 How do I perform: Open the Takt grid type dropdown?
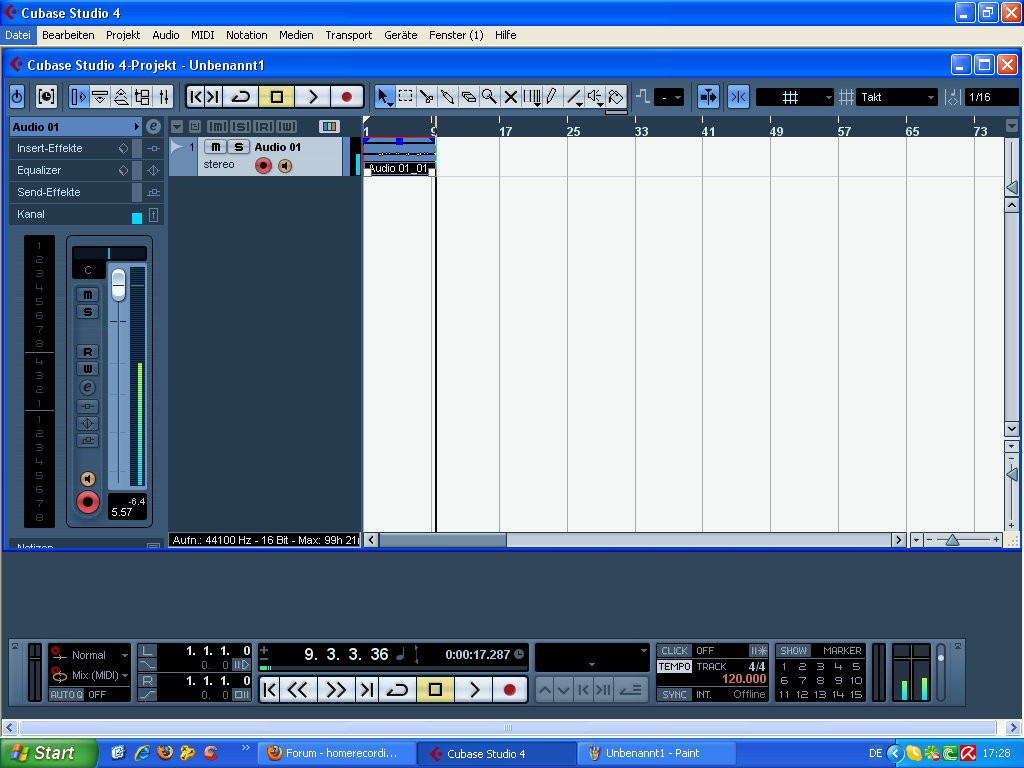(x=897, y=97)
